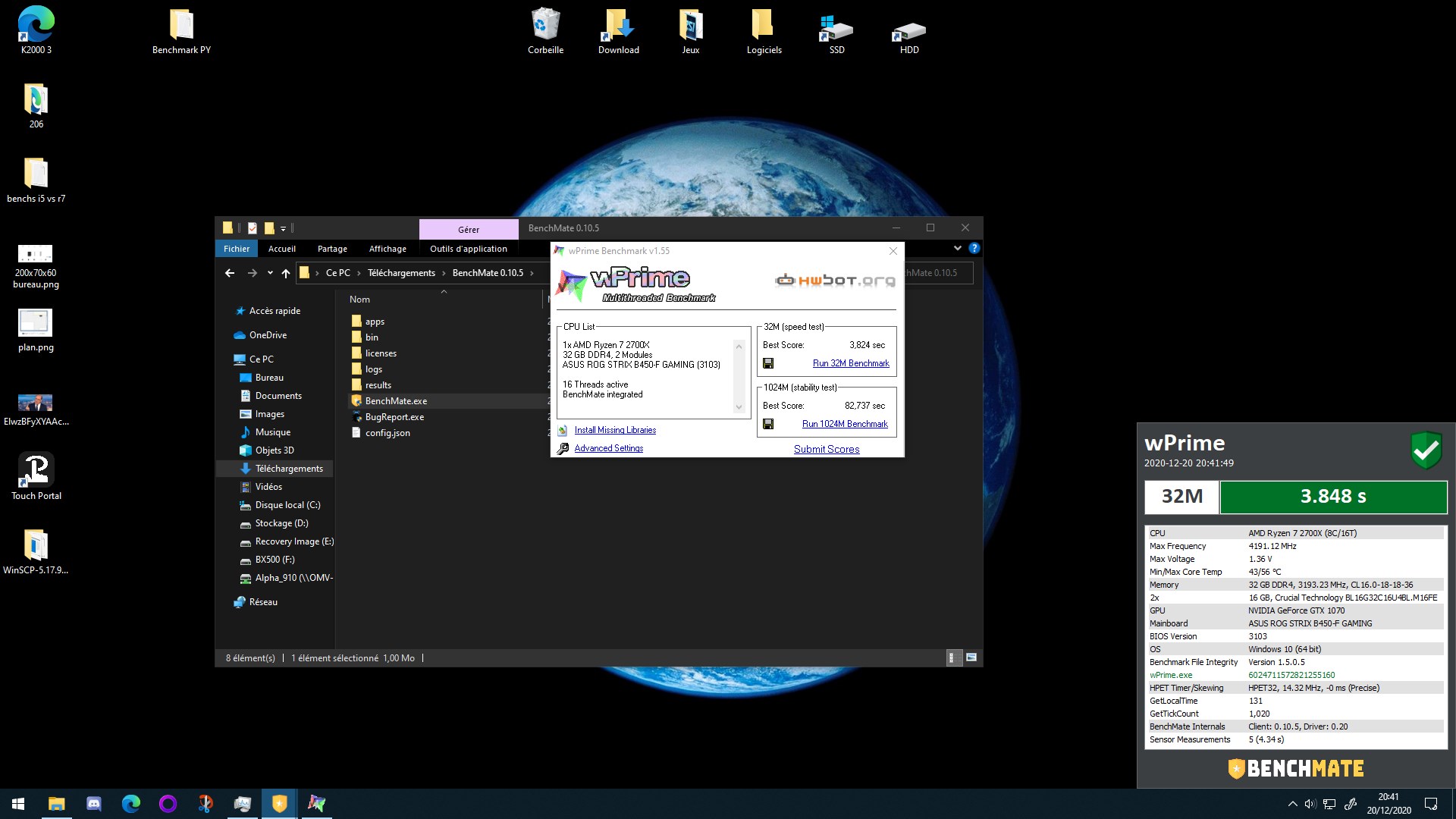Click the Gérer contextual tab
This screenshot has width=1456, height=819.
pyautogui.click(x=469, y=229)
